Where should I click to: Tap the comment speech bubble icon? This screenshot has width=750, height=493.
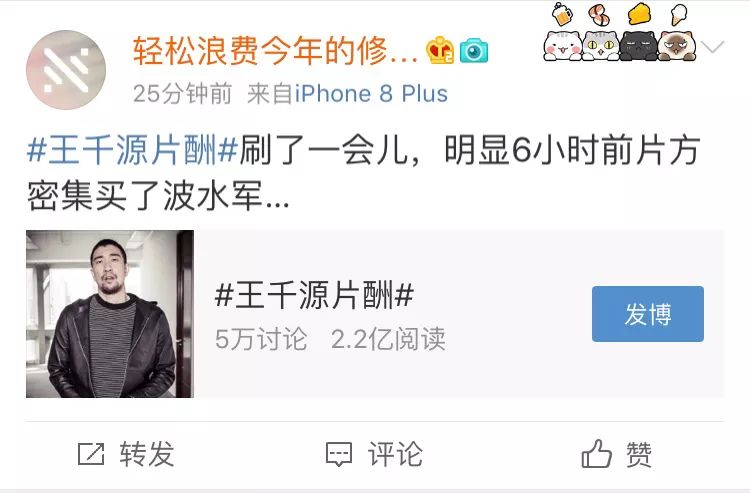point(339,454)
